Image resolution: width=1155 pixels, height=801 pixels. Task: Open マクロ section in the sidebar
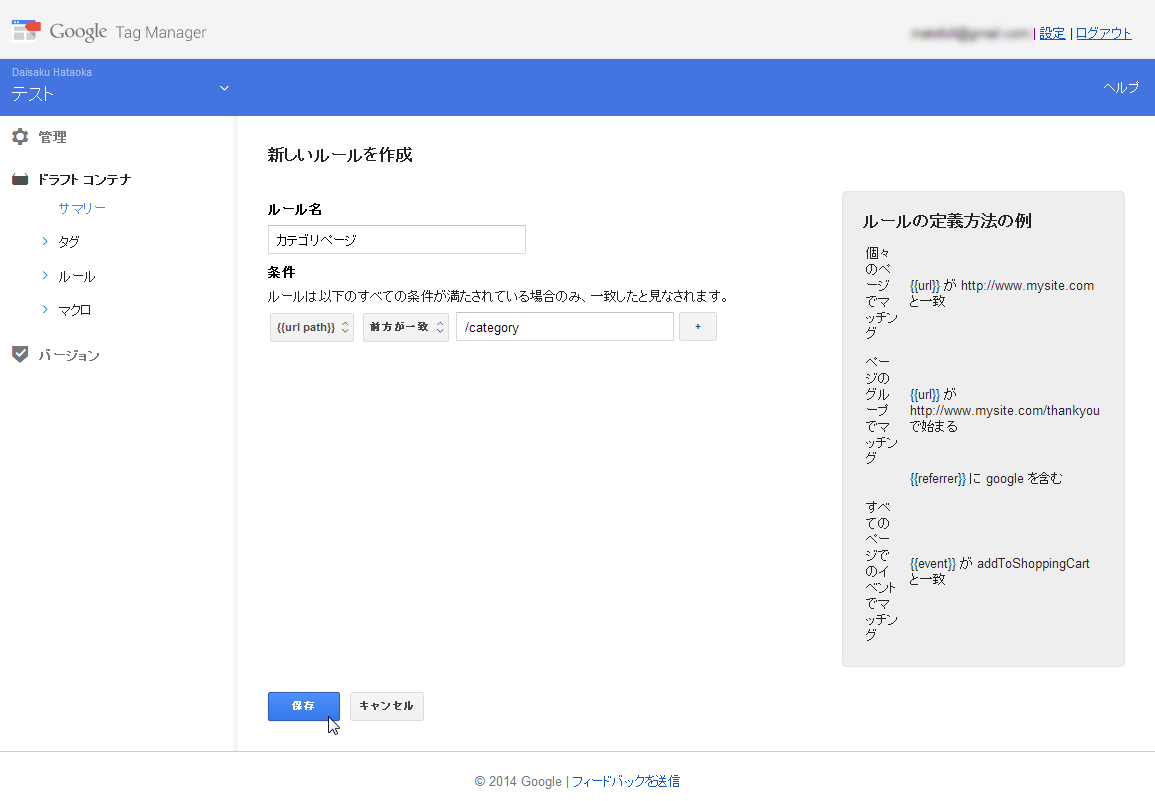pos(74,310)
